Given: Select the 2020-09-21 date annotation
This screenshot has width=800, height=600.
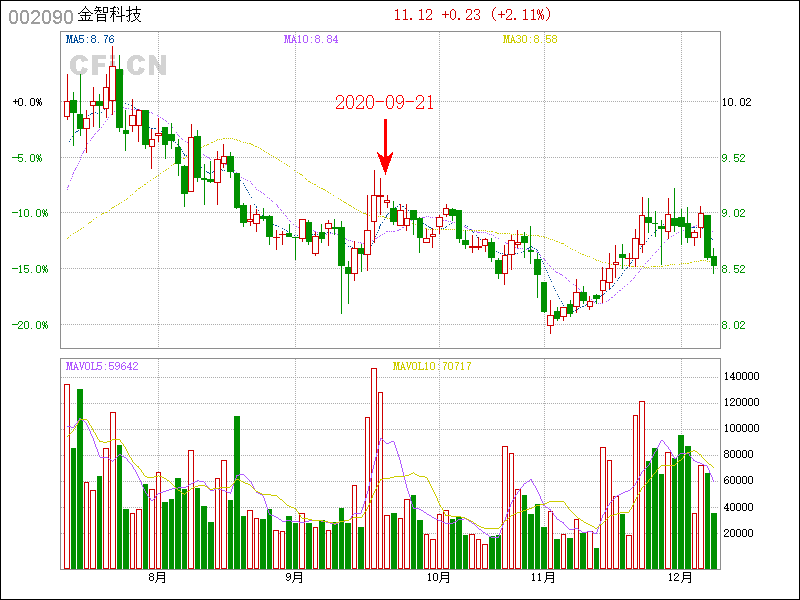Looking at the screenshot, I should [384, 103].
